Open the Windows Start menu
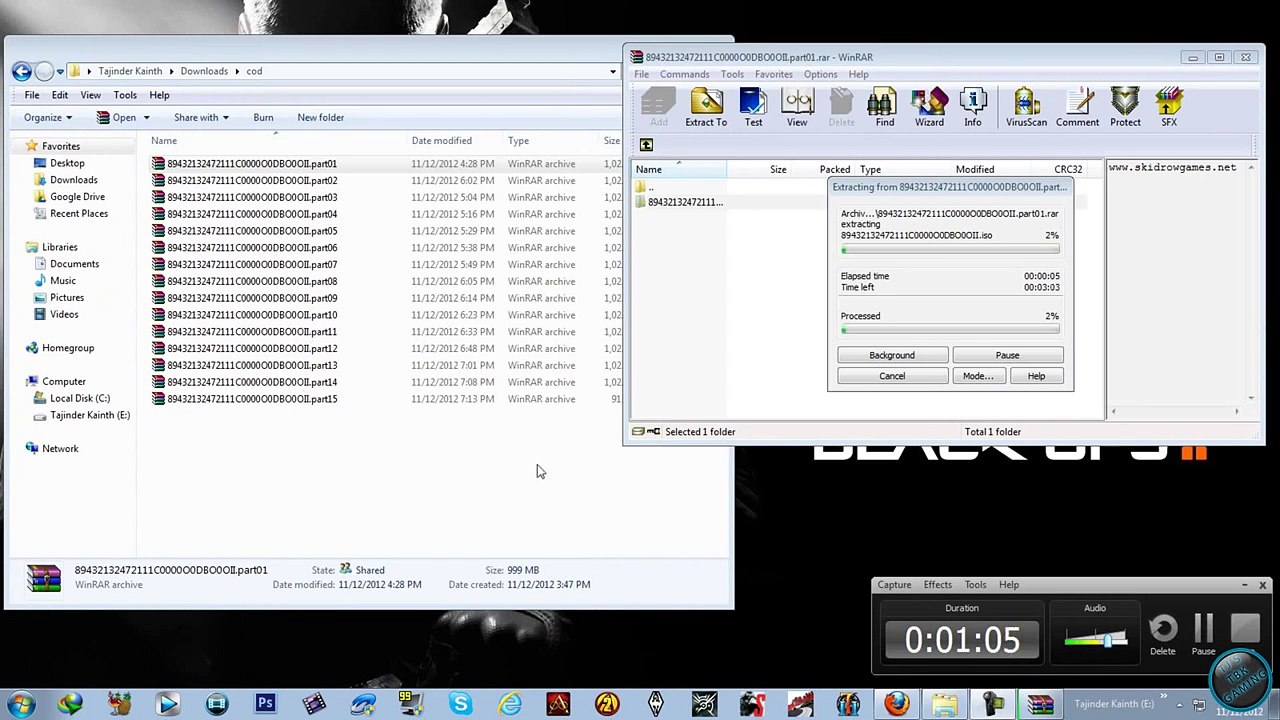This screenshot has width=1280, height=720. [21, 704]
